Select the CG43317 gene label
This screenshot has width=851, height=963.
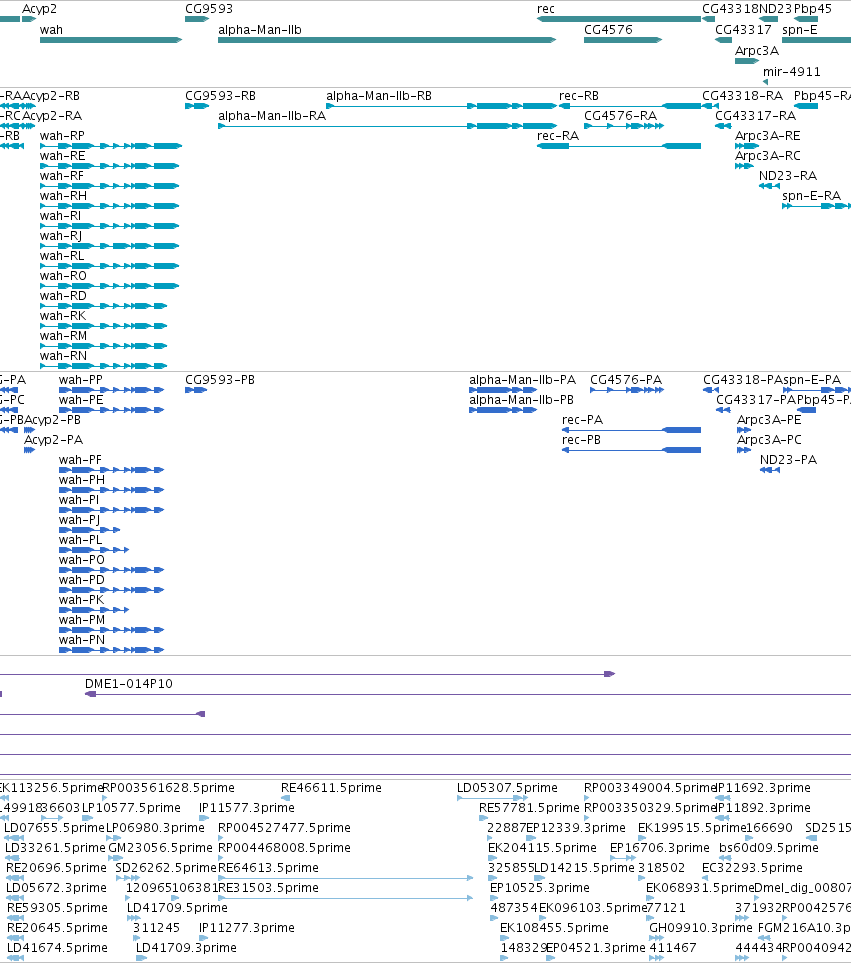[x=743, y=29]
